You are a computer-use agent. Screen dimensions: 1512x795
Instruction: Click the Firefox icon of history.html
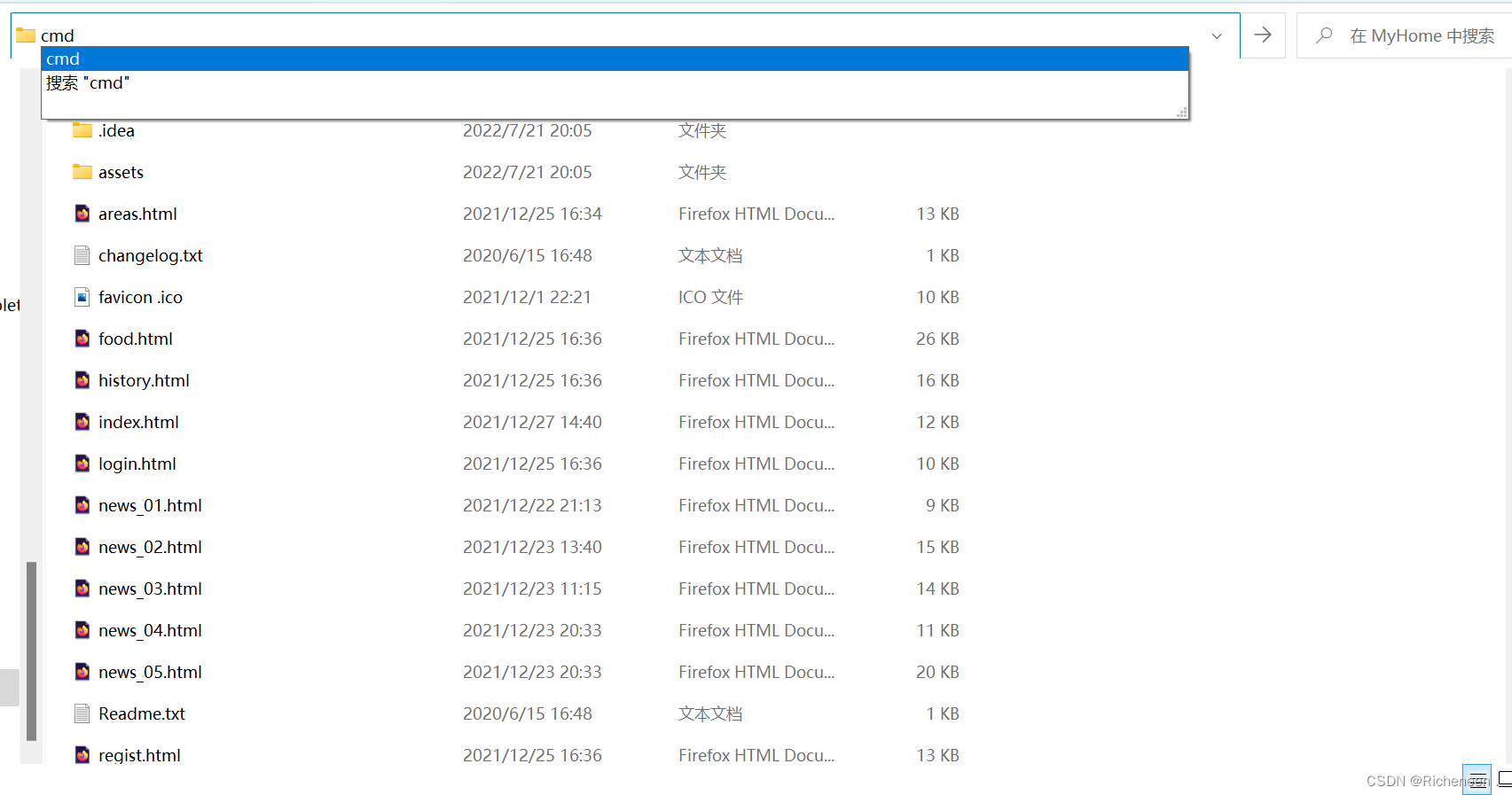(x=82, y=380)
